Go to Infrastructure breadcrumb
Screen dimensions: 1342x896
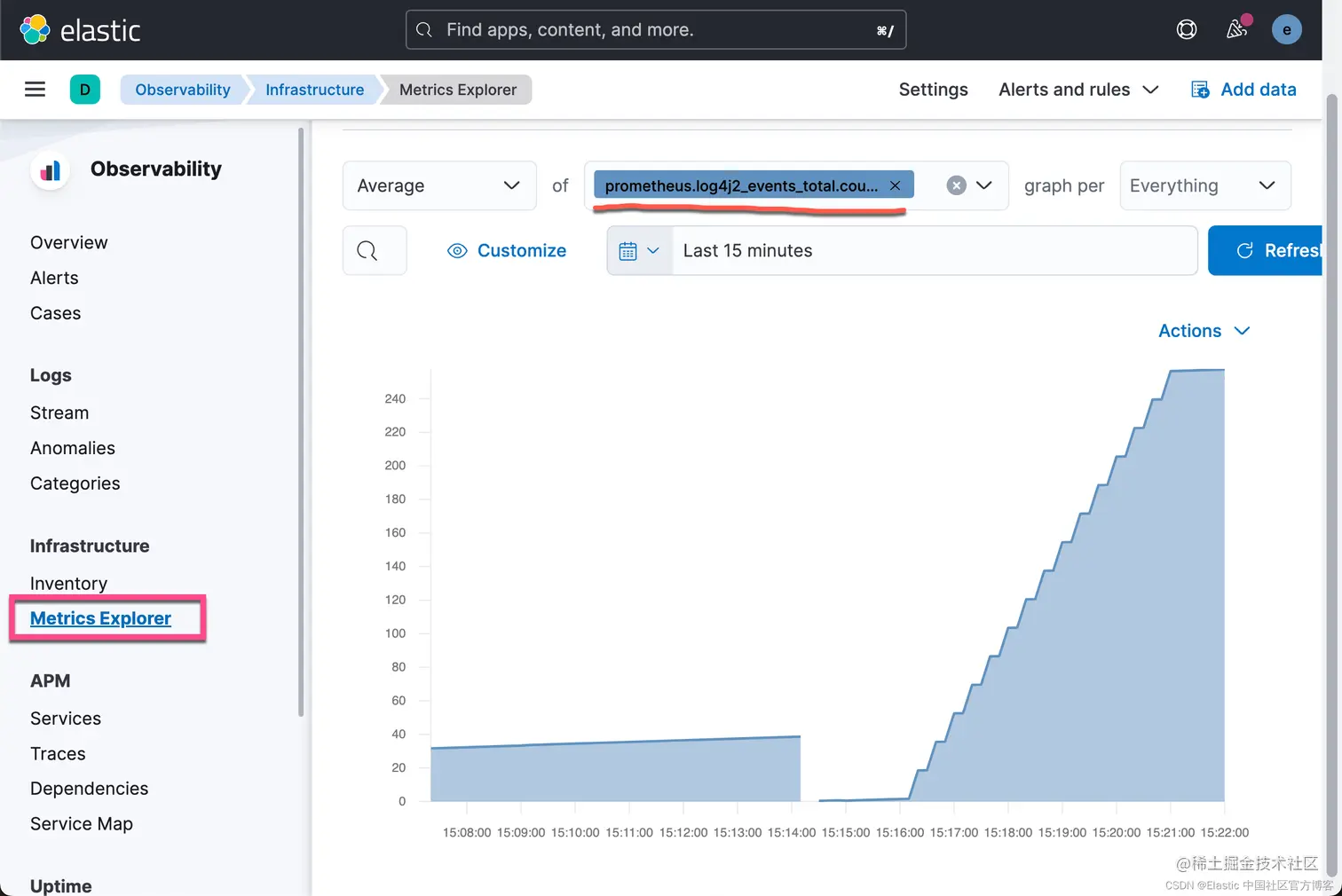(x=314, y=90)
